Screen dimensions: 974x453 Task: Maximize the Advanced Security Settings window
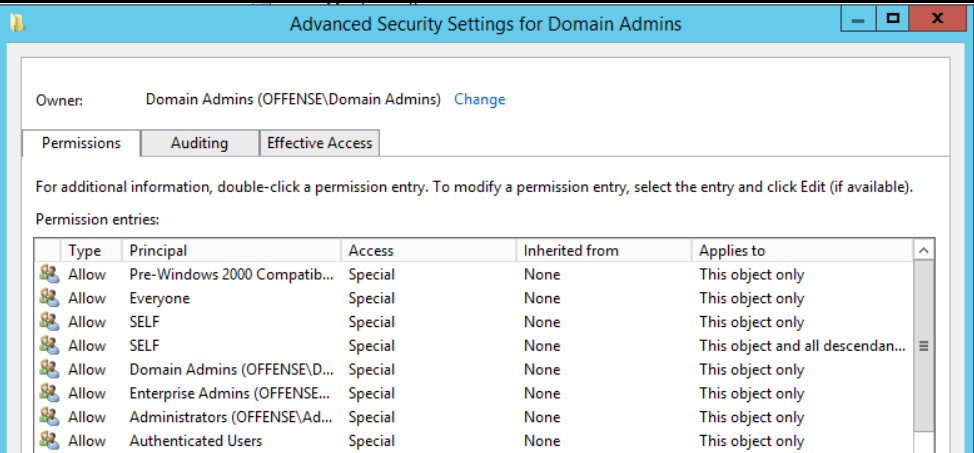coord(893,18)
